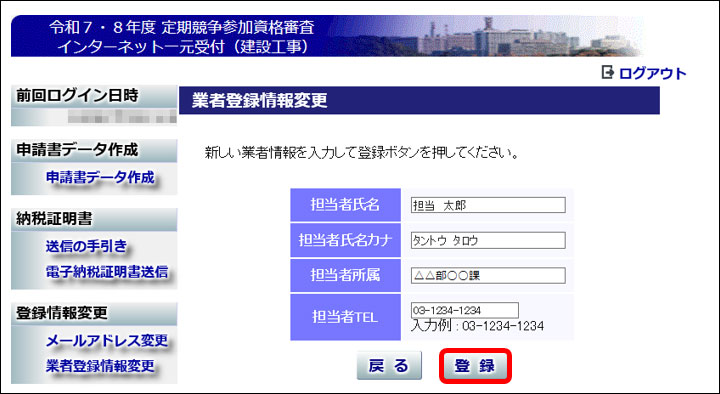
Task: Click the 戻る button
Action: pos(389,366)
